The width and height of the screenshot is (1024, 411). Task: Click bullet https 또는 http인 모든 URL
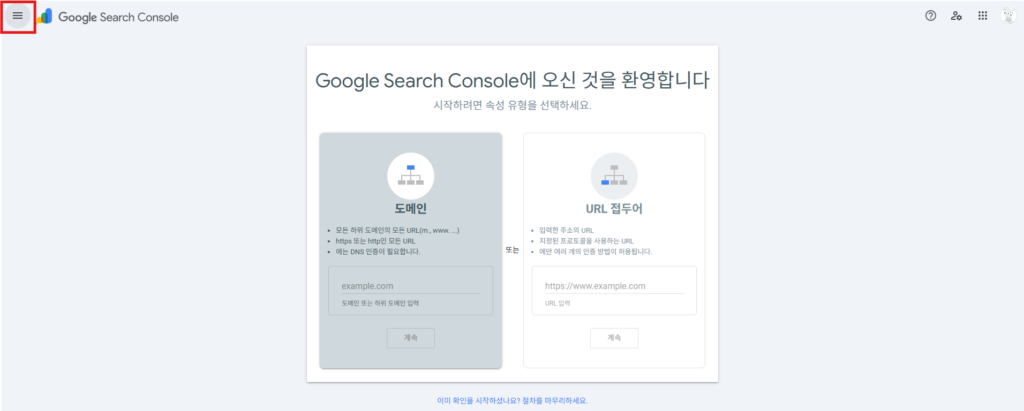[374, 241]
